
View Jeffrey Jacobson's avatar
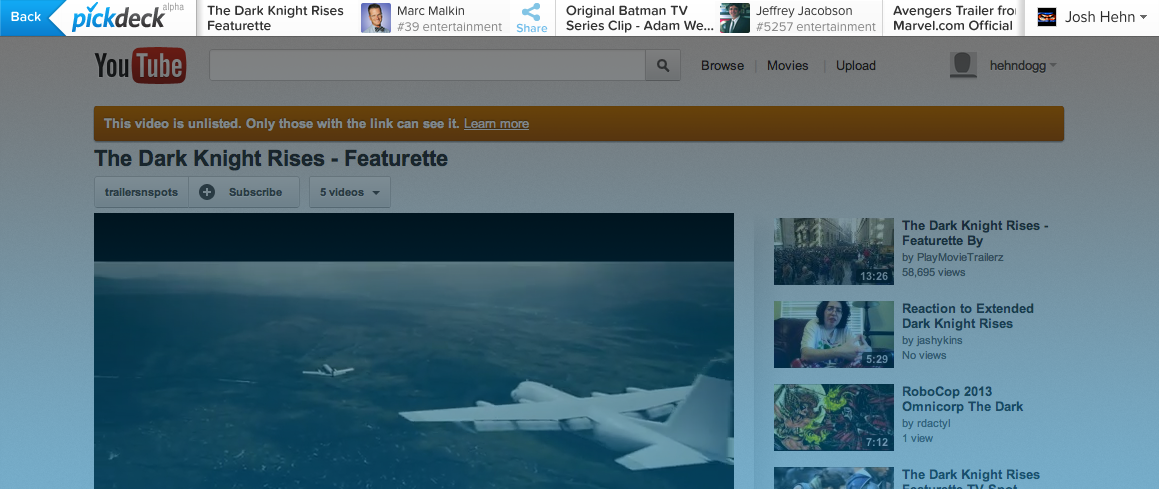pos(735,18)
